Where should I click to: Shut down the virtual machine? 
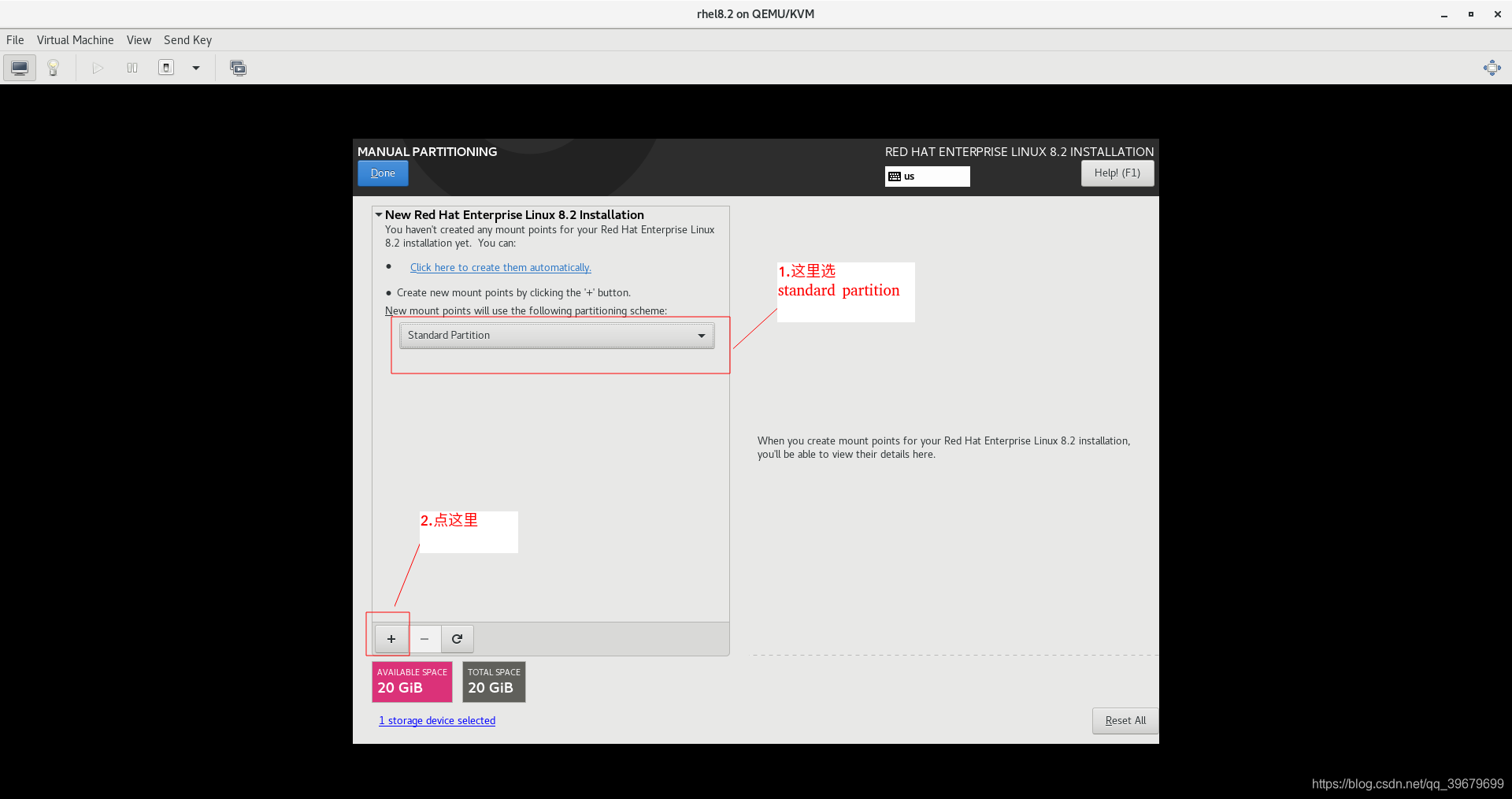point(166,68)
